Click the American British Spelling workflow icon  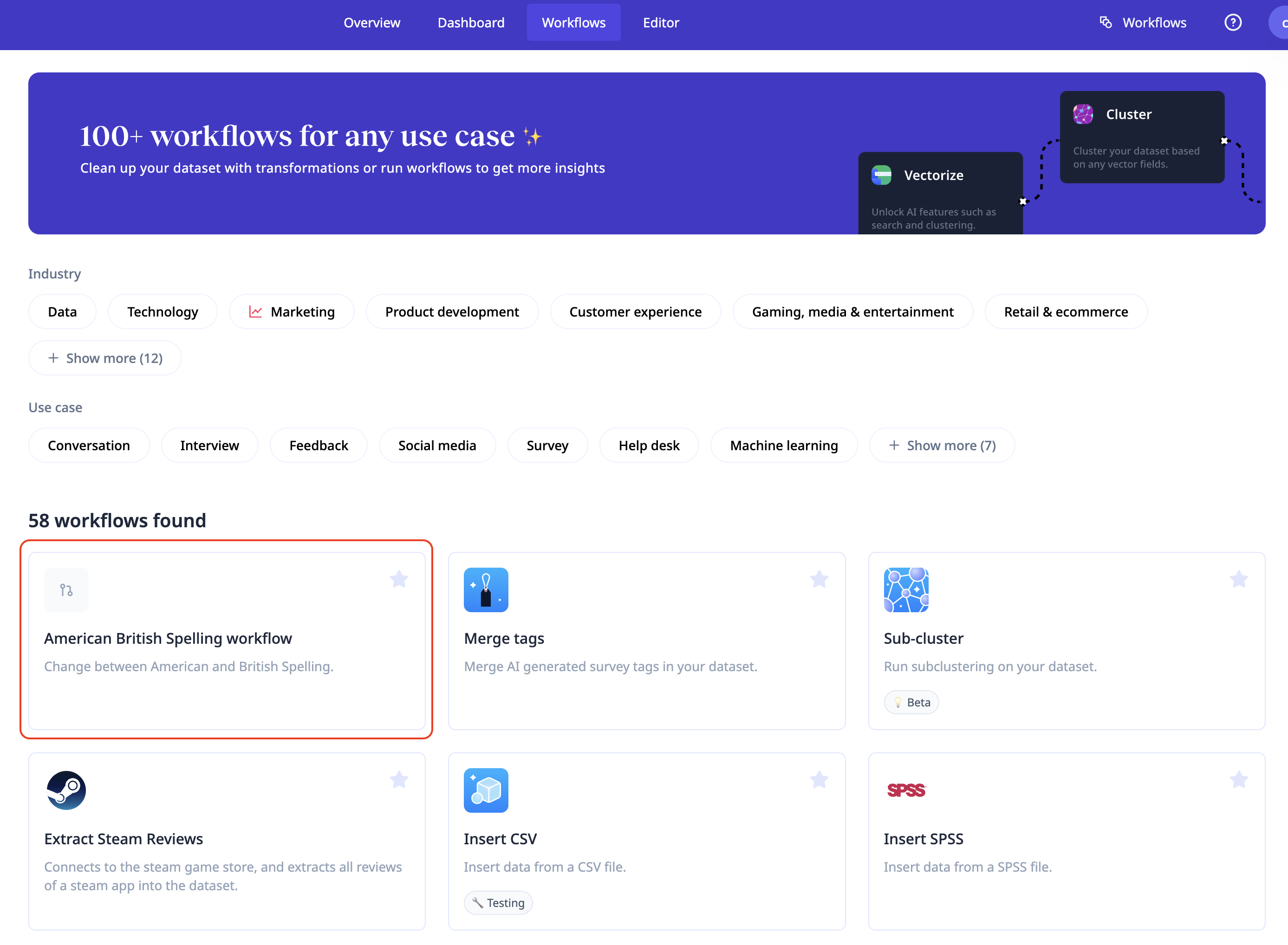coord(66,590)
